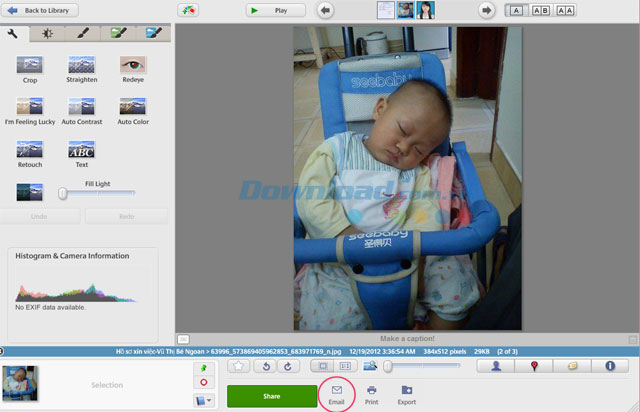Show the People panel
This screenshot has width=640, height=412.
click(496, 366)
